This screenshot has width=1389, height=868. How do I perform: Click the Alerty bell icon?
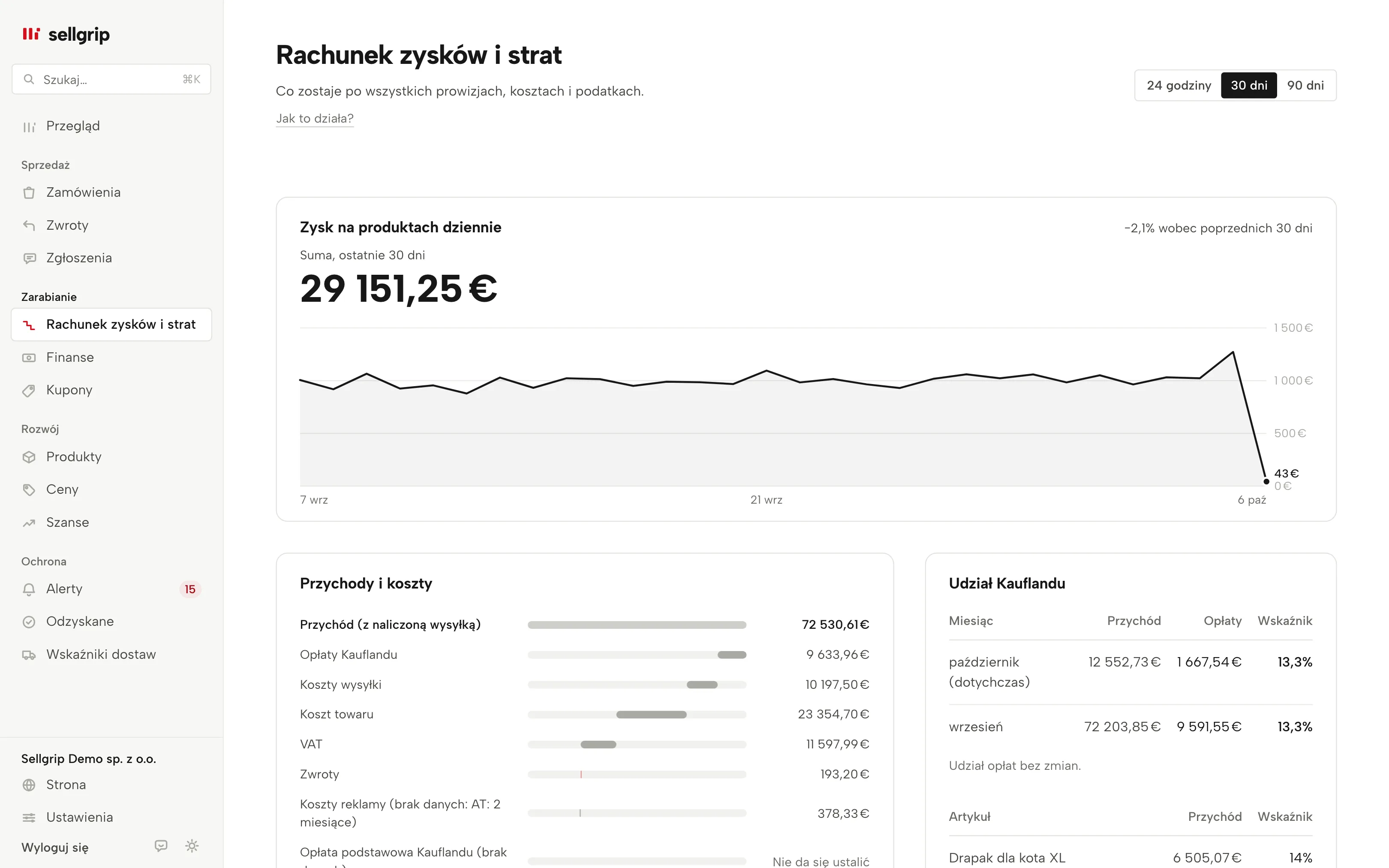(x=29, y=589)
